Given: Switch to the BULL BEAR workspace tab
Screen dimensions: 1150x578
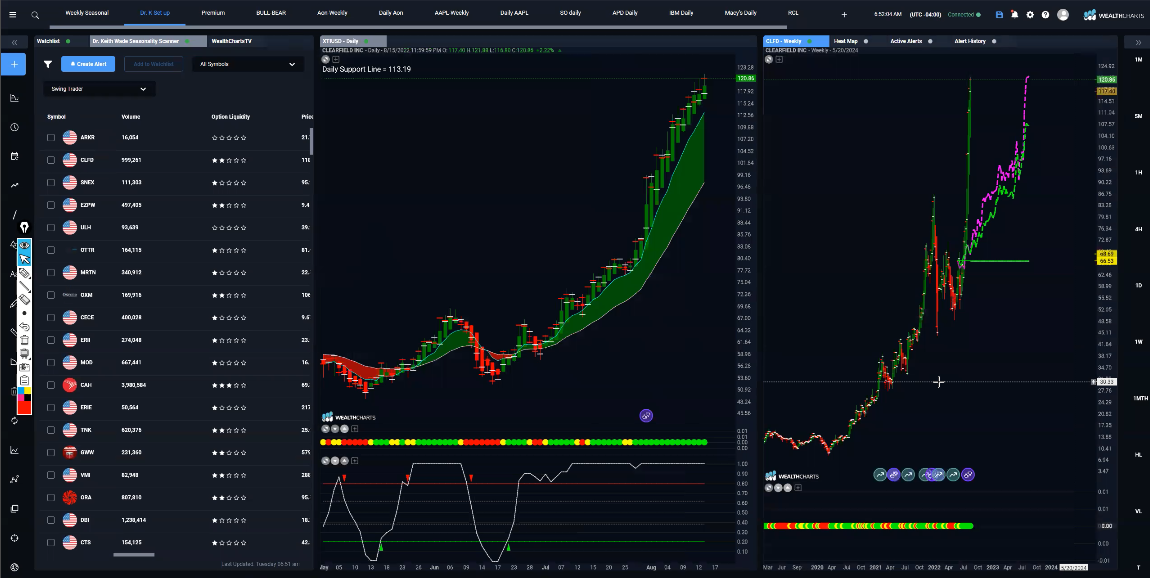Looking at the screenshot, I should (x=271, y=13).
